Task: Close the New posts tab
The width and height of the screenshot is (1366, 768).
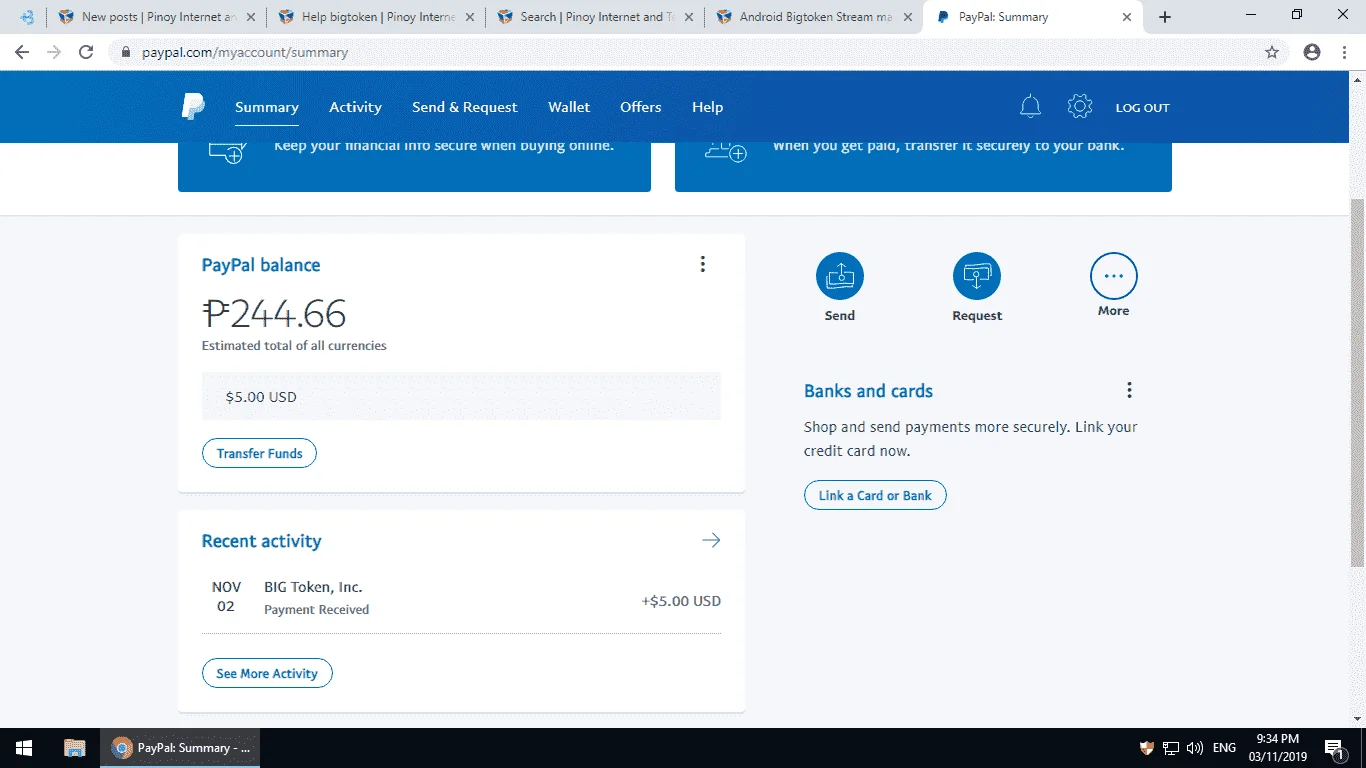Action: pos(249,17)
